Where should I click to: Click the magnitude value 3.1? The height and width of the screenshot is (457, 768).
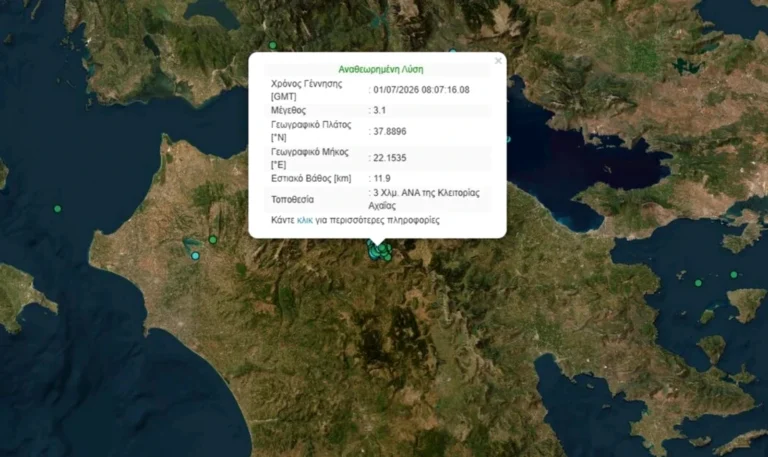[x=380, y=110]
